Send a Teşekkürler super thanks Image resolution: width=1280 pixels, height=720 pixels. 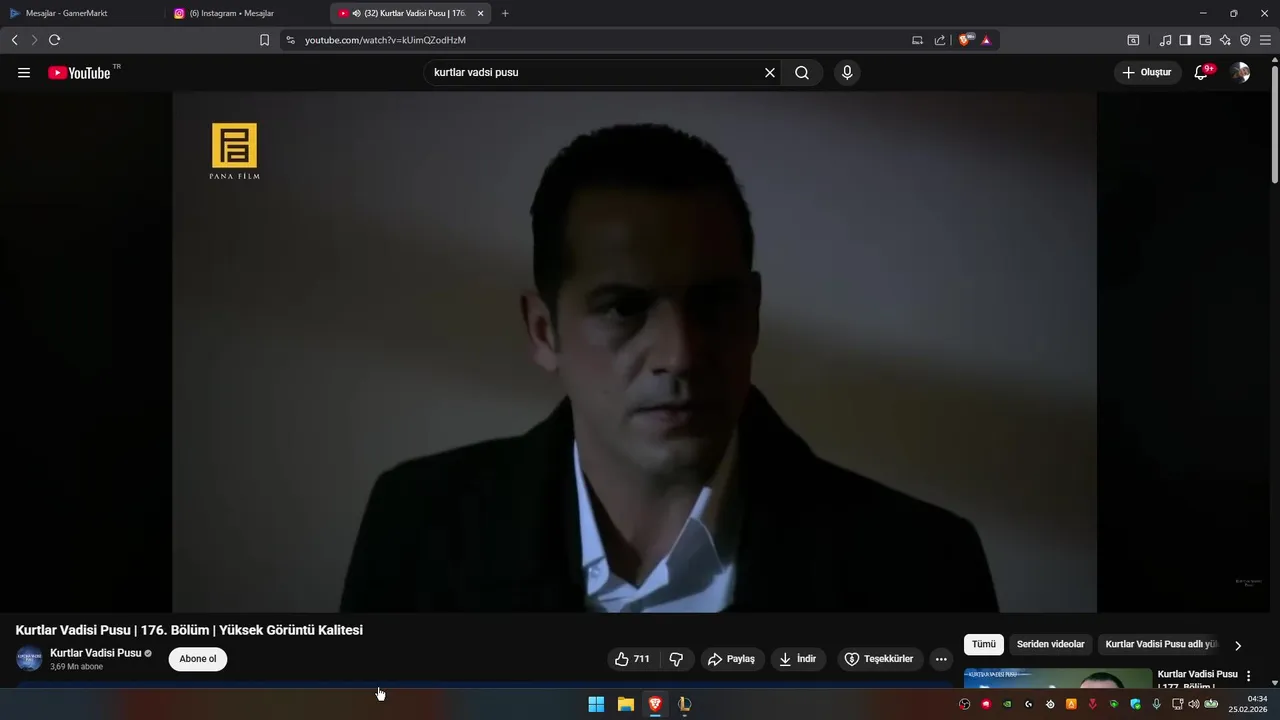point(880,659)
